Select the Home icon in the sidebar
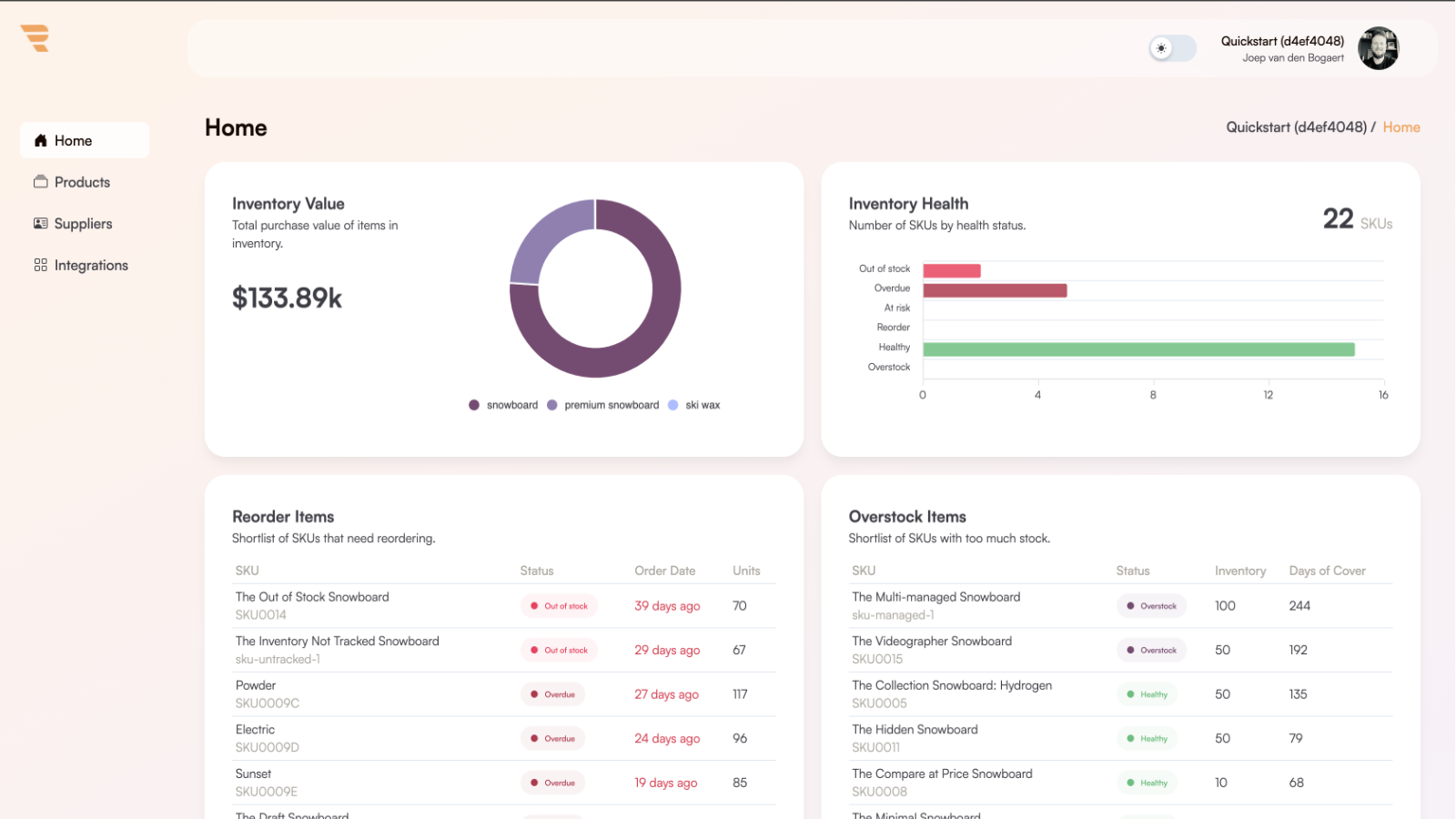Screen dimensions: 1456x819 click(40, 140)
